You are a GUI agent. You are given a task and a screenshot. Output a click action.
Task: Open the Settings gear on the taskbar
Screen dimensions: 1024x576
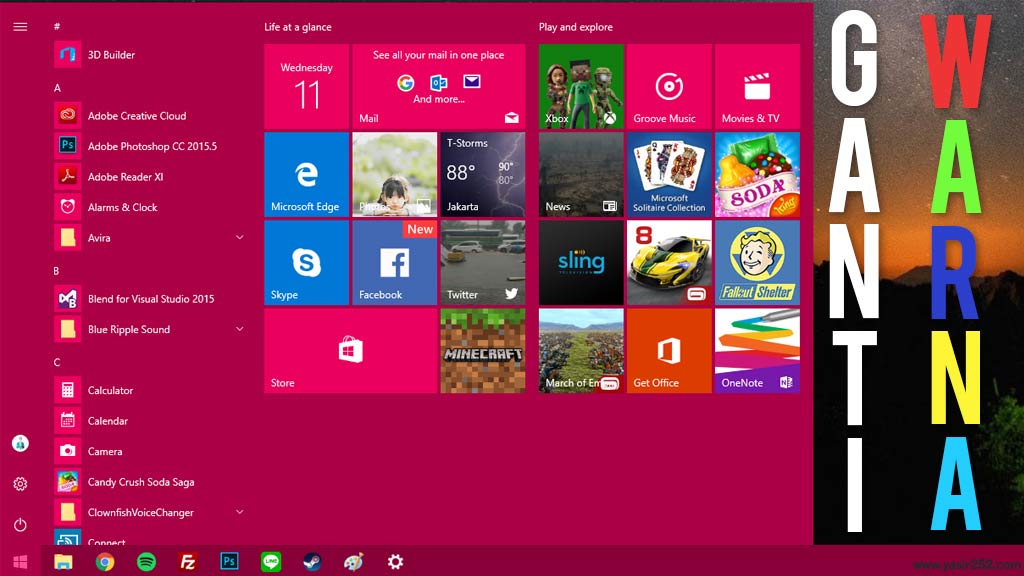(x=395, y=562)
